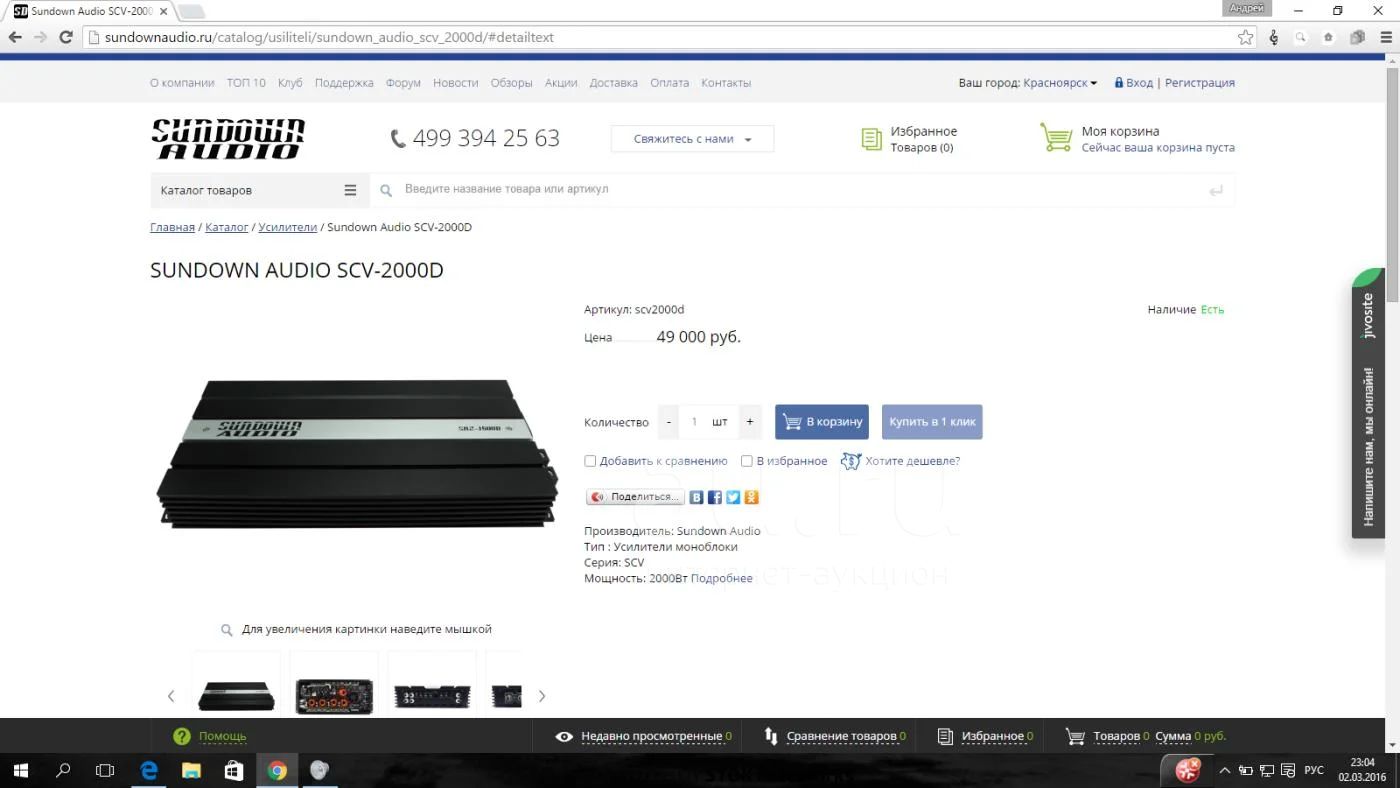Open Chrome hamburger menu

pyautogui.click(x=1385, y=37)
